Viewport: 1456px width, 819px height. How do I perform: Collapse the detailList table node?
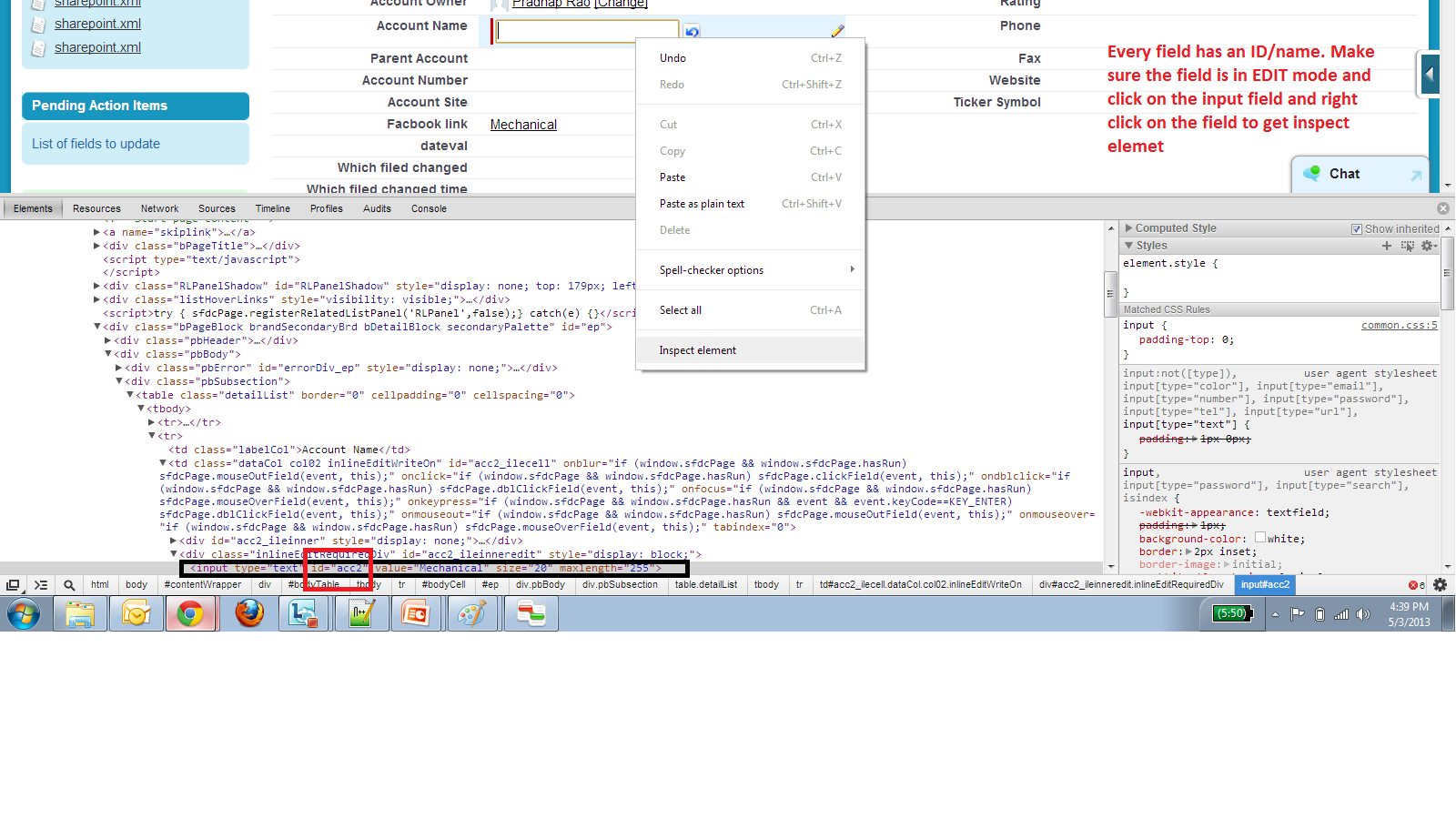pos(130,395)
